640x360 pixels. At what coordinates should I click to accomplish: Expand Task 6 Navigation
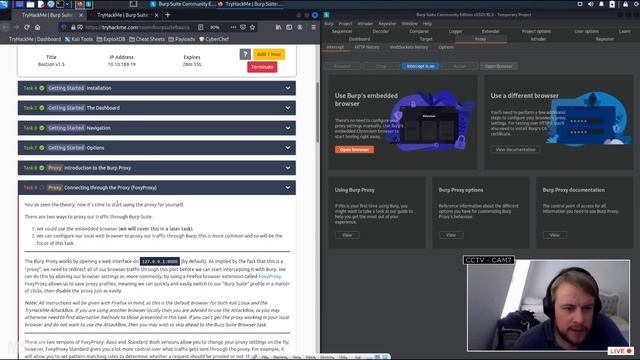[157, 128]
